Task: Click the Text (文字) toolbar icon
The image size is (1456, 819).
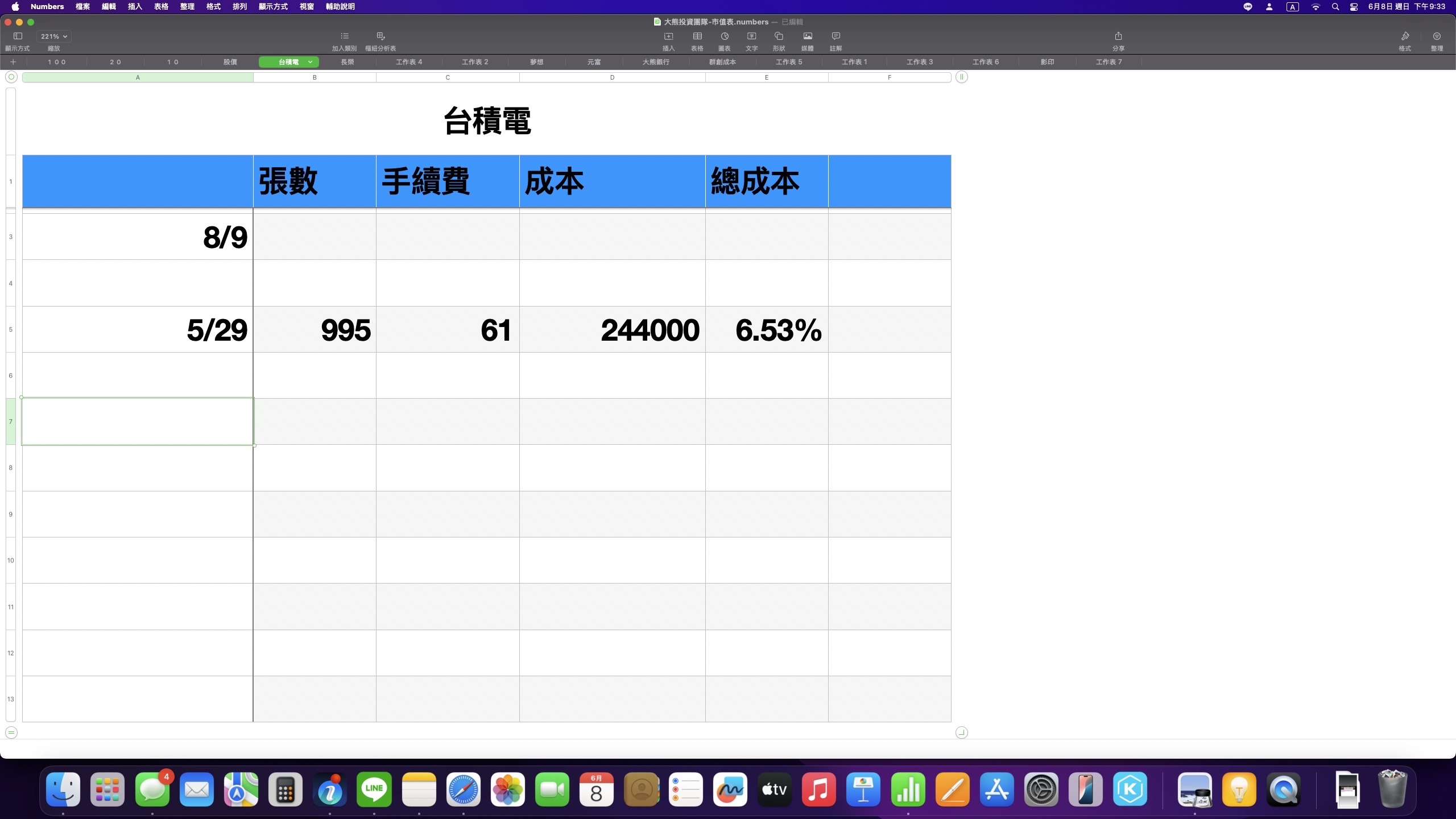Action: [x=751, y=36]
